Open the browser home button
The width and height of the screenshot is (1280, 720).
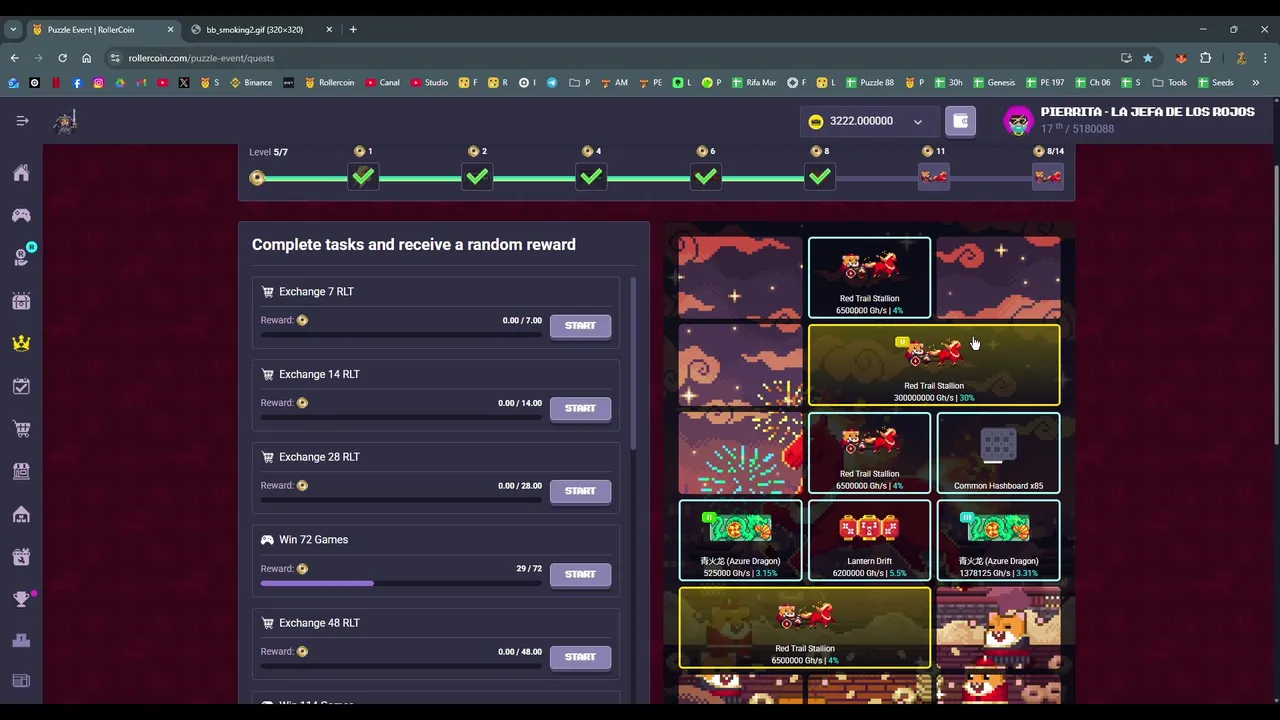point(86,58)
